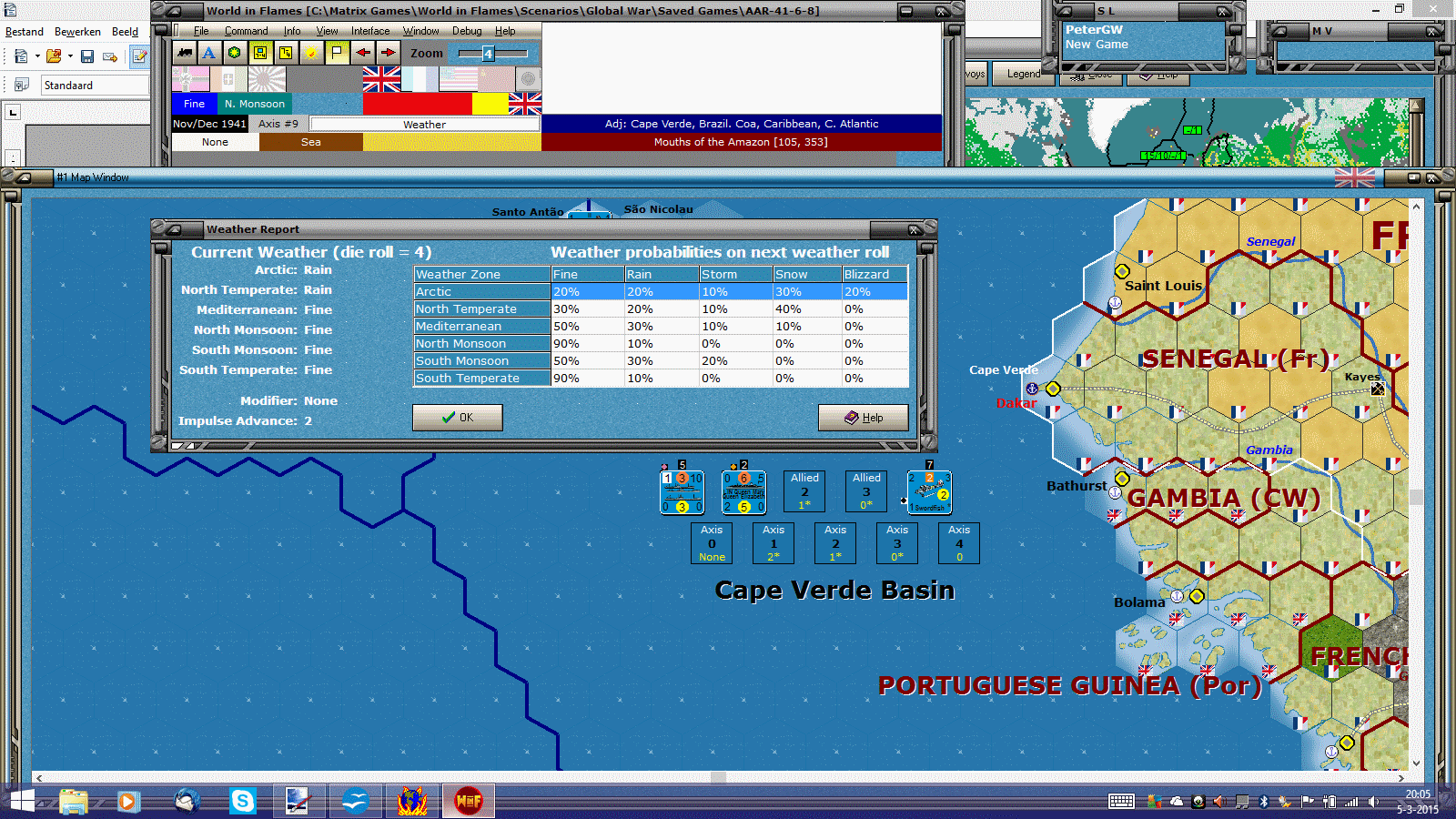The height and width of the screenshot is (819, 1456).
Task: Open Thunderbird from the taskbar
Action: 187,802
